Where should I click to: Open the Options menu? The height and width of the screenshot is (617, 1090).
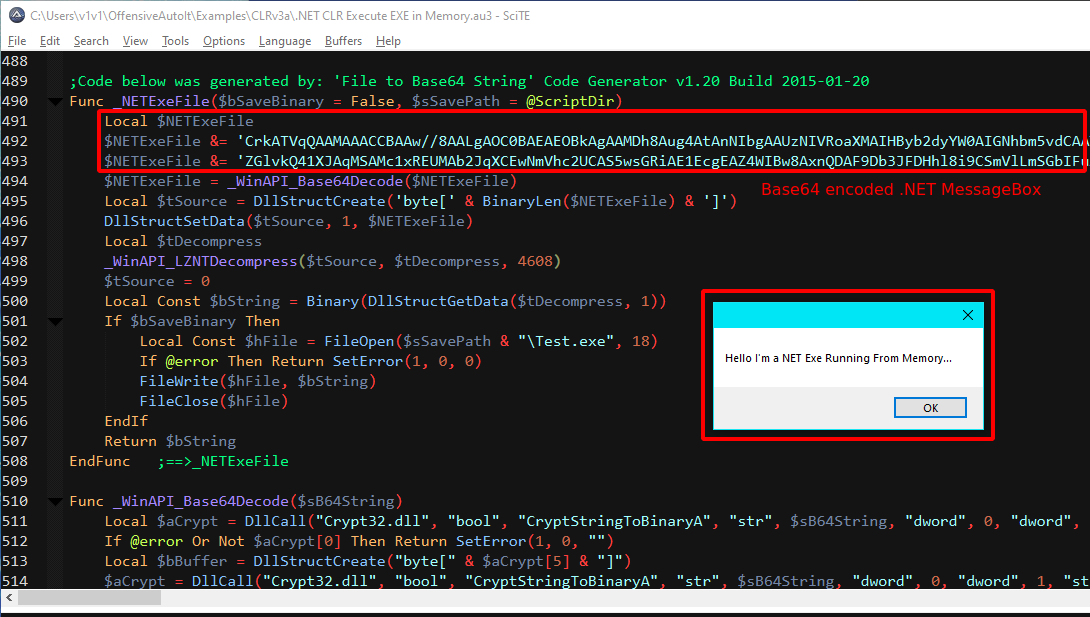coord(224,41)
